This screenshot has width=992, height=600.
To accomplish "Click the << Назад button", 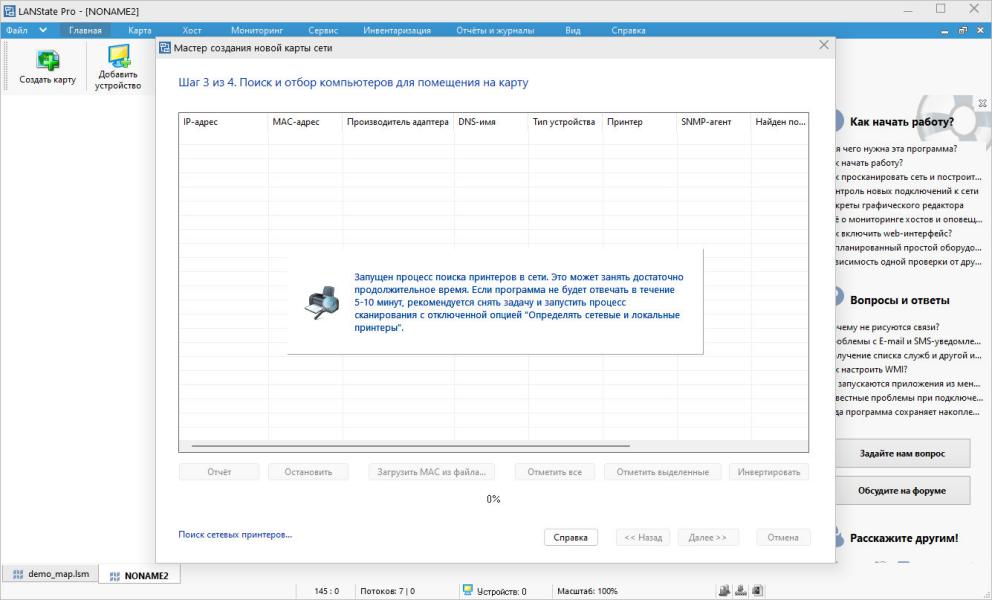I will click(643, 537).
